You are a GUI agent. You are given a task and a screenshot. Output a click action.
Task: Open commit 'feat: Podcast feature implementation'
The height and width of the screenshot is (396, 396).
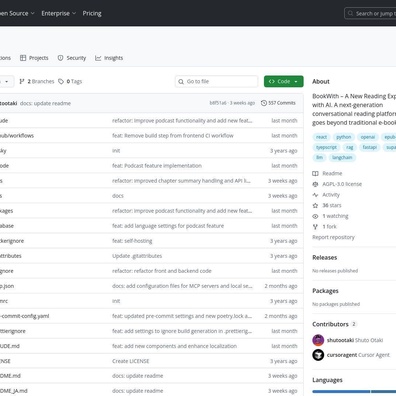tap(157, 166)
